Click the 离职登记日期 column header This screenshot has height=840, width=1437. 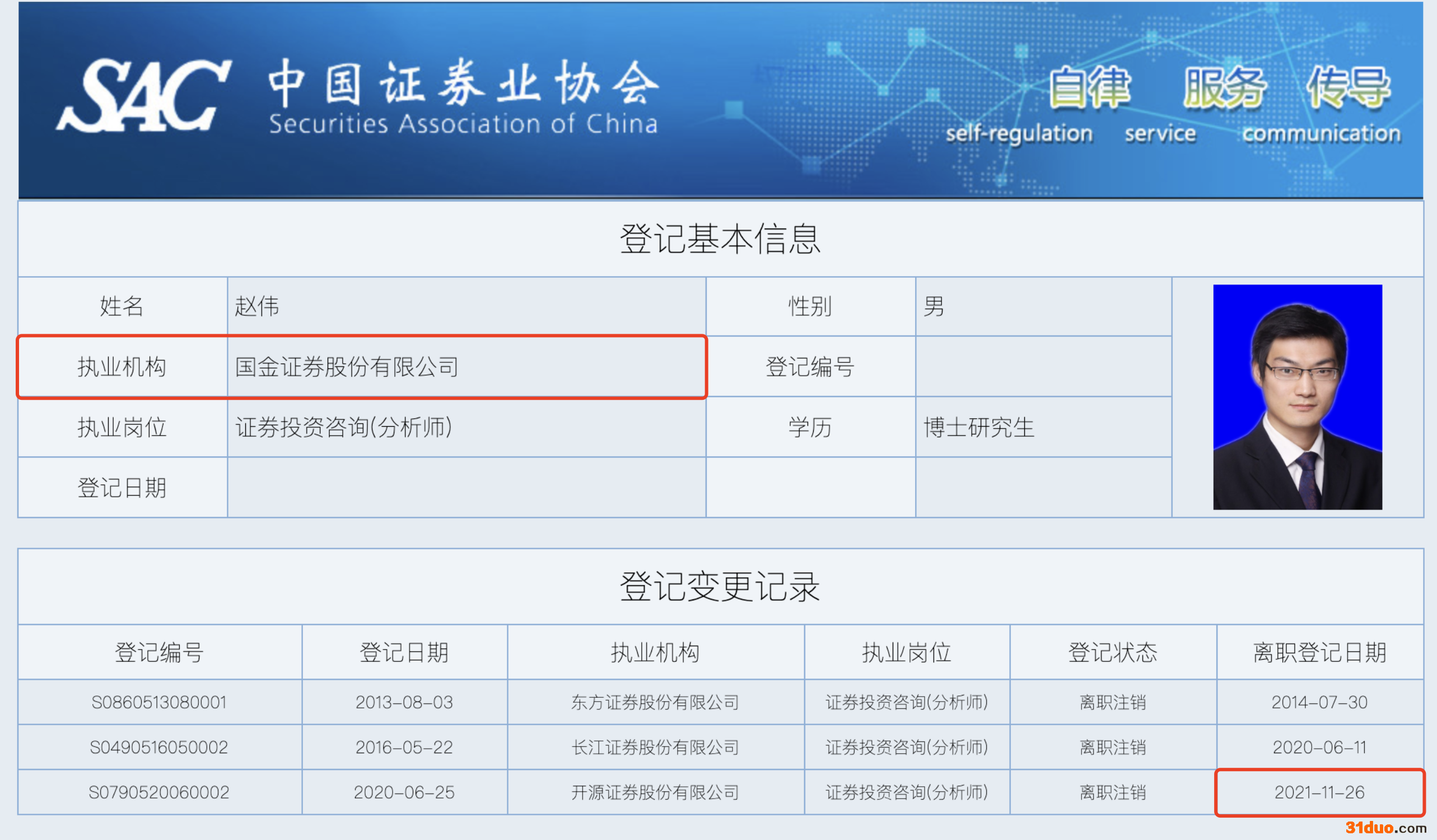pos(1319,652)
